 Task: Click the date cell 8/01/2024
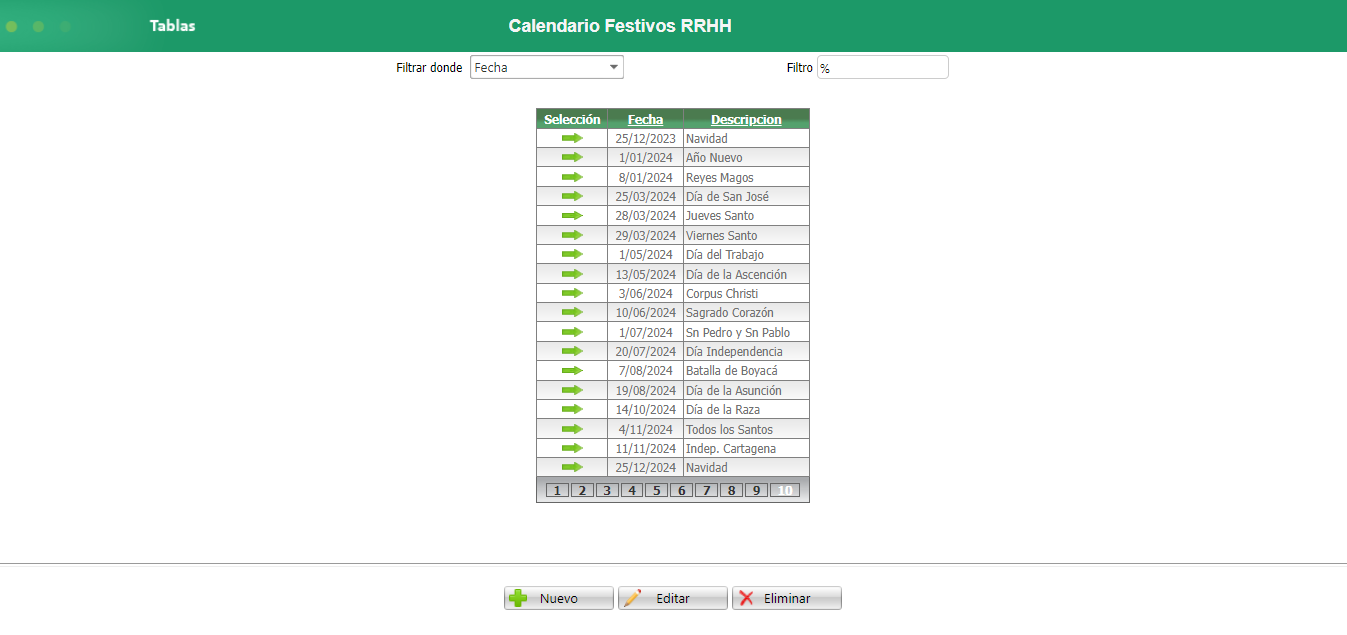pyautogui.click(x=645, y=177)
